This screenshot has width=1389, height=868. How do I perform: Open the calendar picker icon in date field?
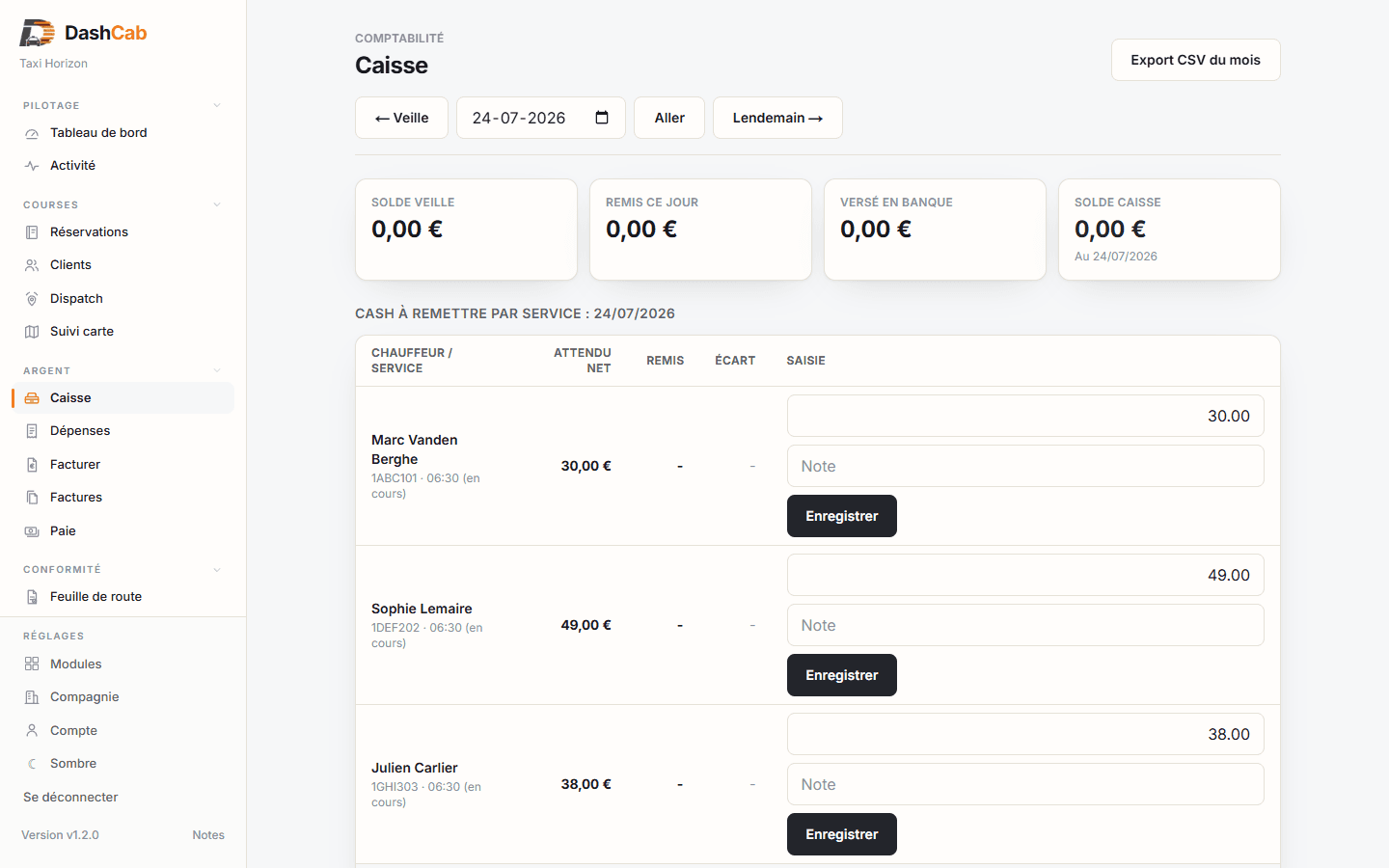pyautogui.click(x=602, y=118)
